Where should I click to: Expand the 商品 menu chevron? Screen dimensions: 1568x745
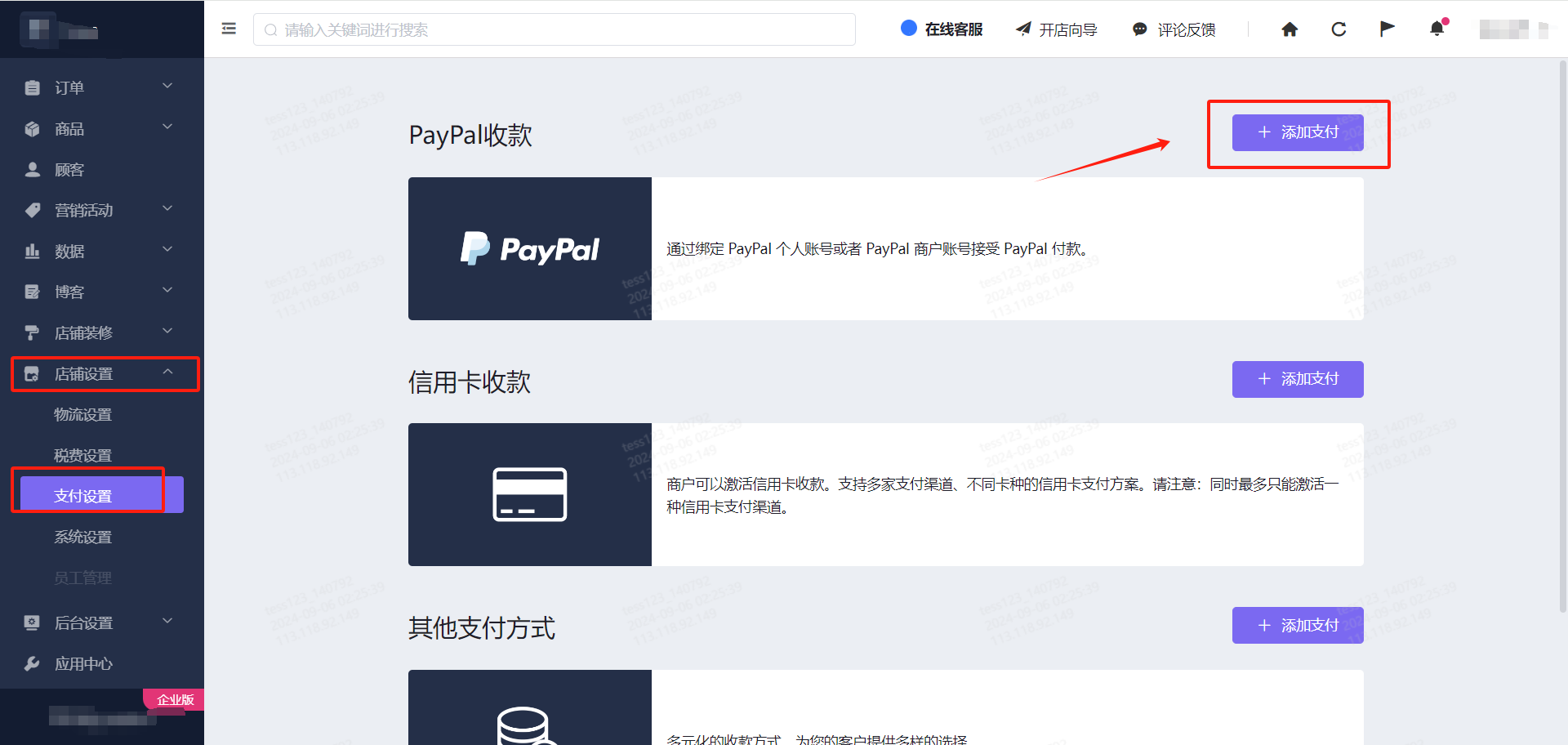[x=167, y=127]
